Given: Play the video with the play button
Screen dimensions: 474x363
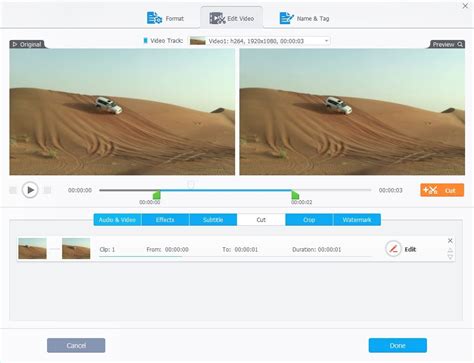Looking at the screenshot, I should tap(30, 190).
